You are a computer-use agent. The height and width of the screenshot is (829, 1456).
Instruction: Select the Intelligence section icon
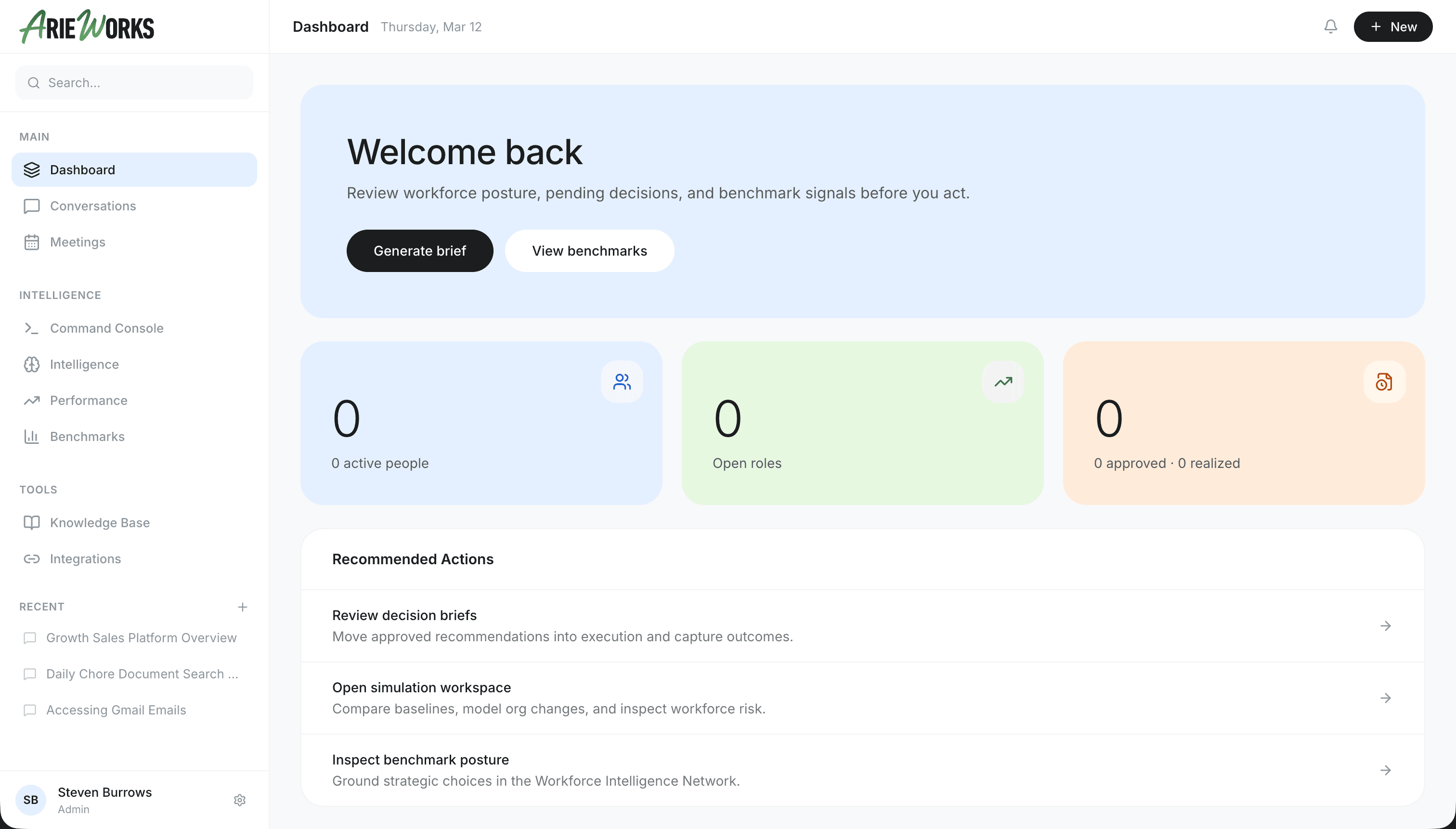tap(31, 364)
